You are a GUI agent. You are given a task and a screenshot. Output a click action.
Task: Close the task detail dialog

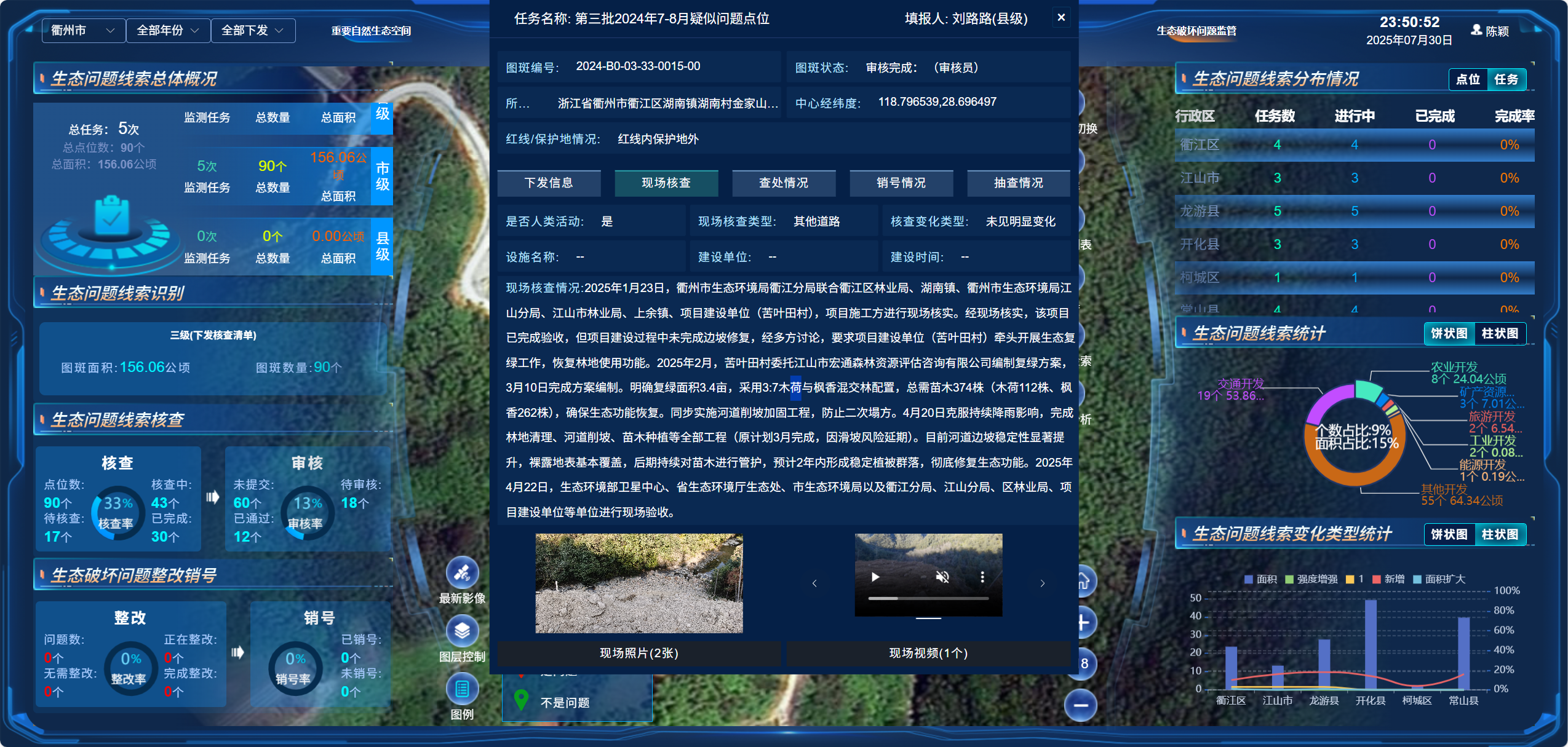[x=1061, y=18]
